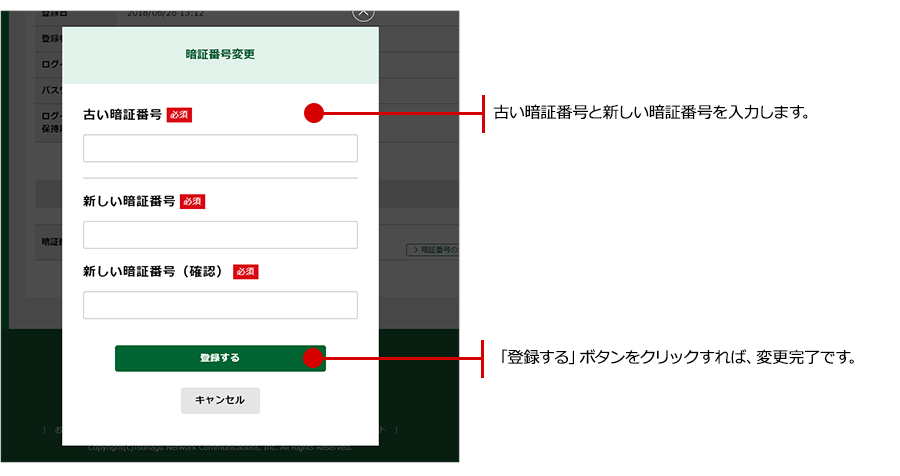Open the dimmed 暗証番号の変更 link behind dialog
This screenshot has width=900, height=476.
[432, 248]
